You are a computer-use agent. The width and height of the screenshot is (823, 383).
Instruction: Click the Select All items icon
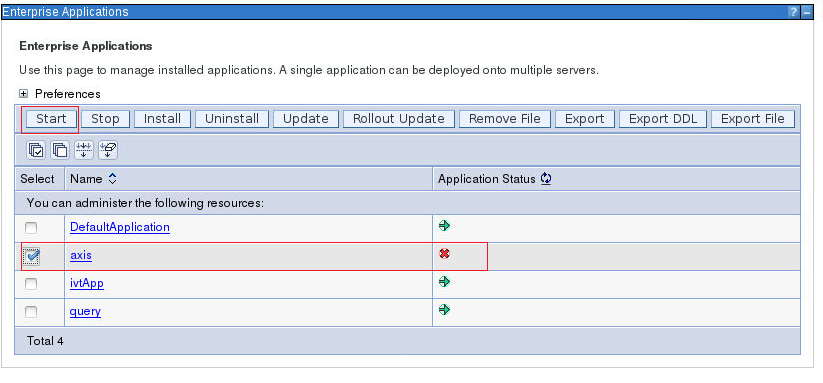[x=36, y=151]
